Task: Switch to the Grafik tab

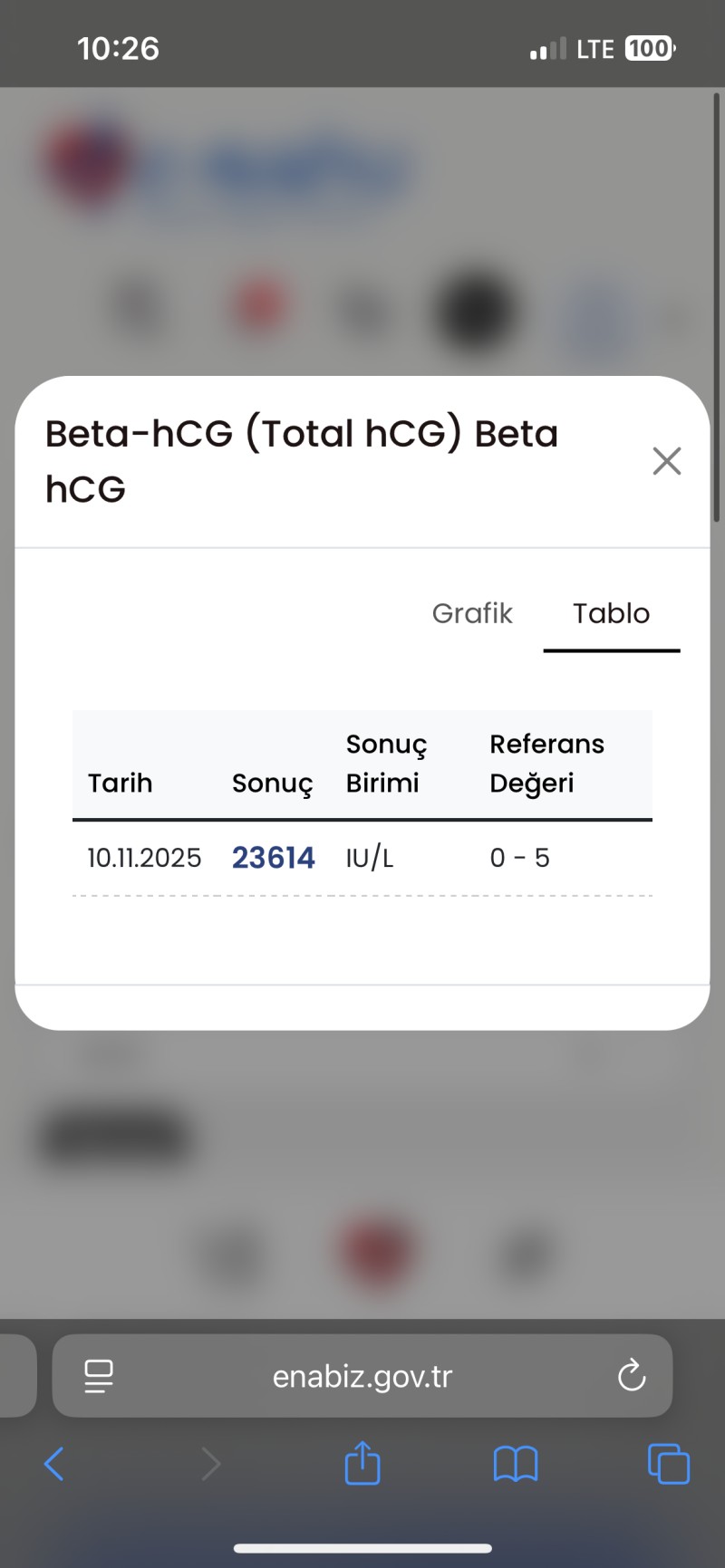Action: click(472, 613)
